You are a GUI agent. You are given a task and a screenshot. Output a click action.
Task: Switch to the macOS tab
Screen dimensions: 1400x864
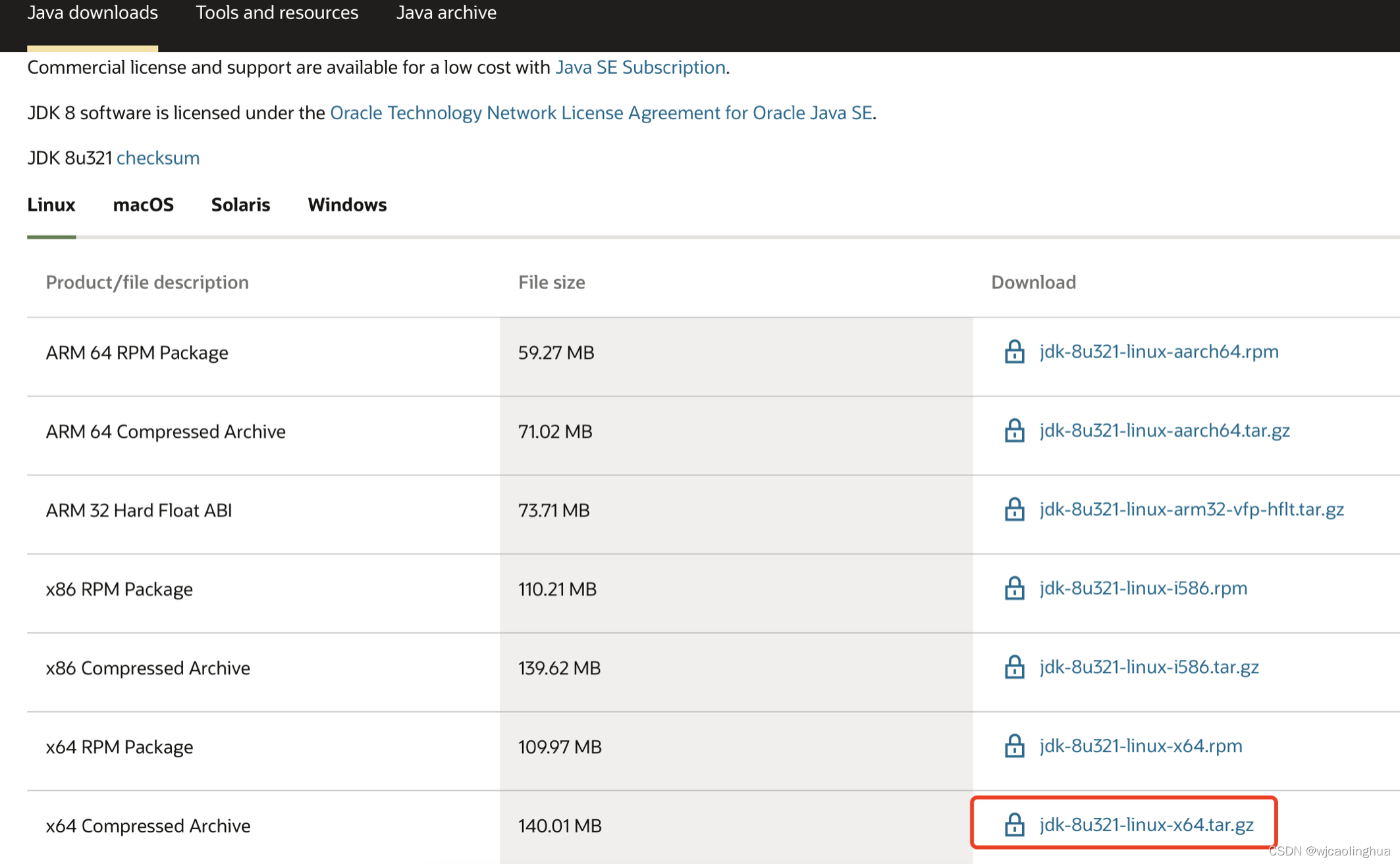point(143,205)
